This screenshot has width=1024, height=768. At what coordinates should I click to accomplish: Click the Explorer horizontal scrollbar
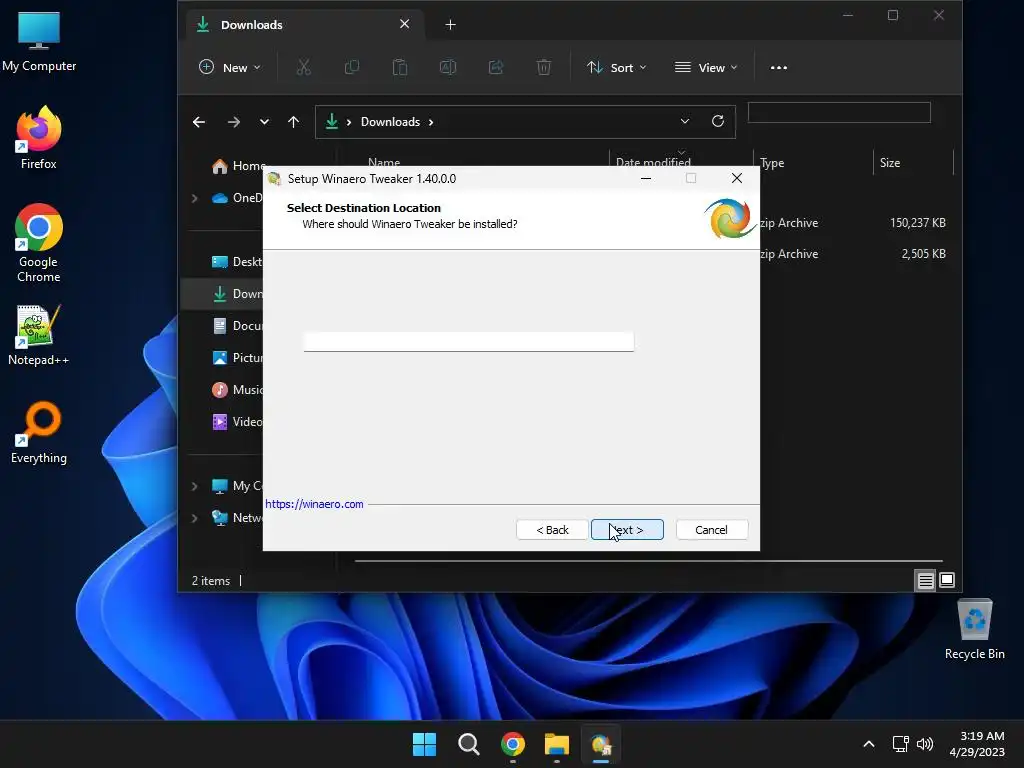(648, 561)
